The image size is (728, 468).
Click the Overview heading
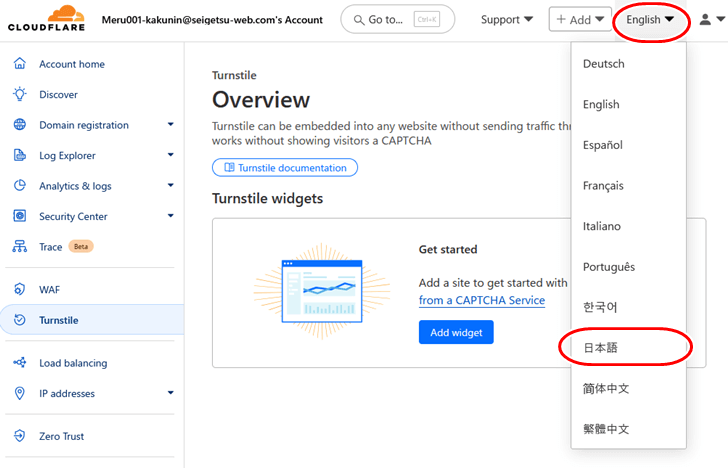[261, 100]
